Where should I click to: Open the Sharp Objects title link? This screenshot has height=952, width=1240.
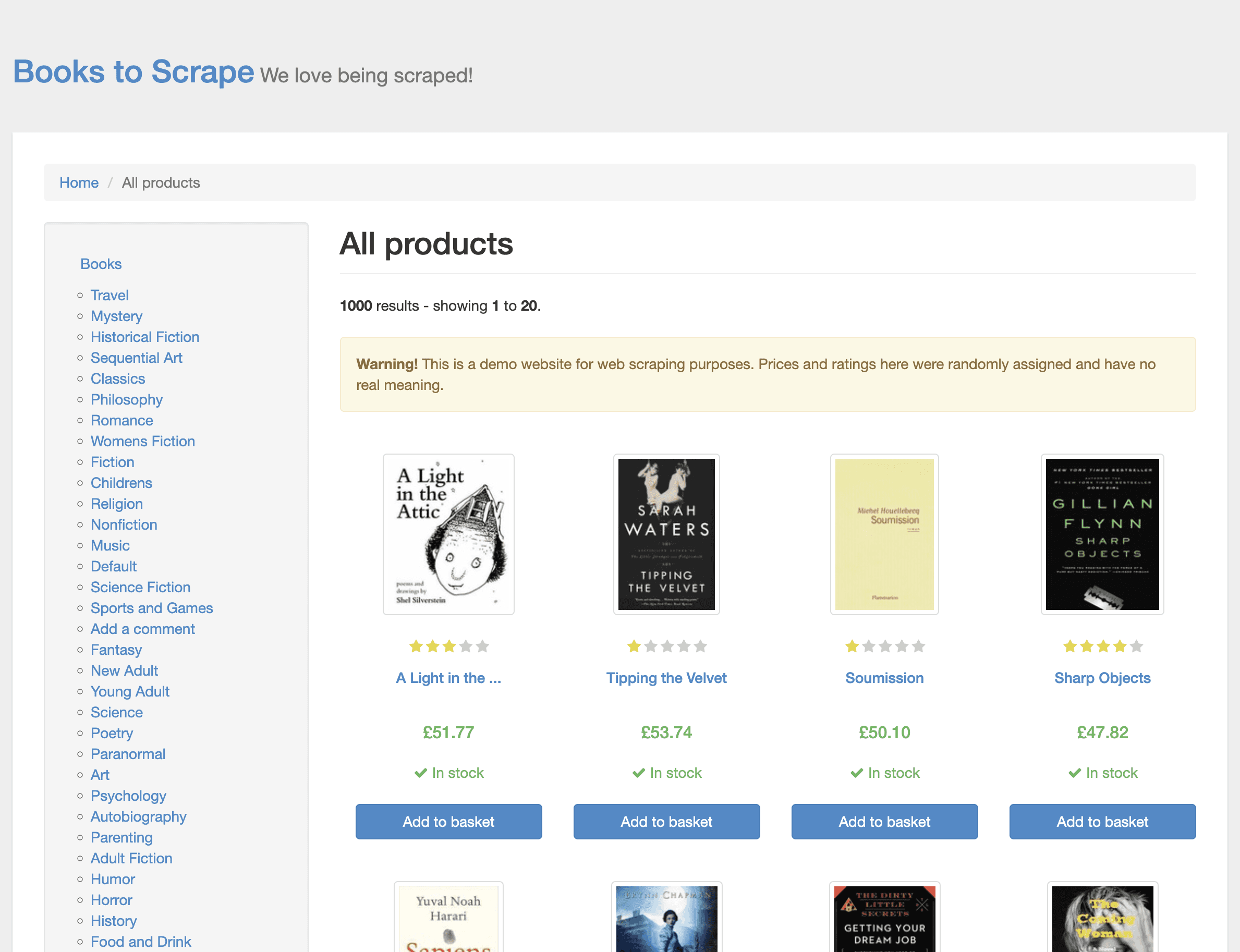point(1102,678)
